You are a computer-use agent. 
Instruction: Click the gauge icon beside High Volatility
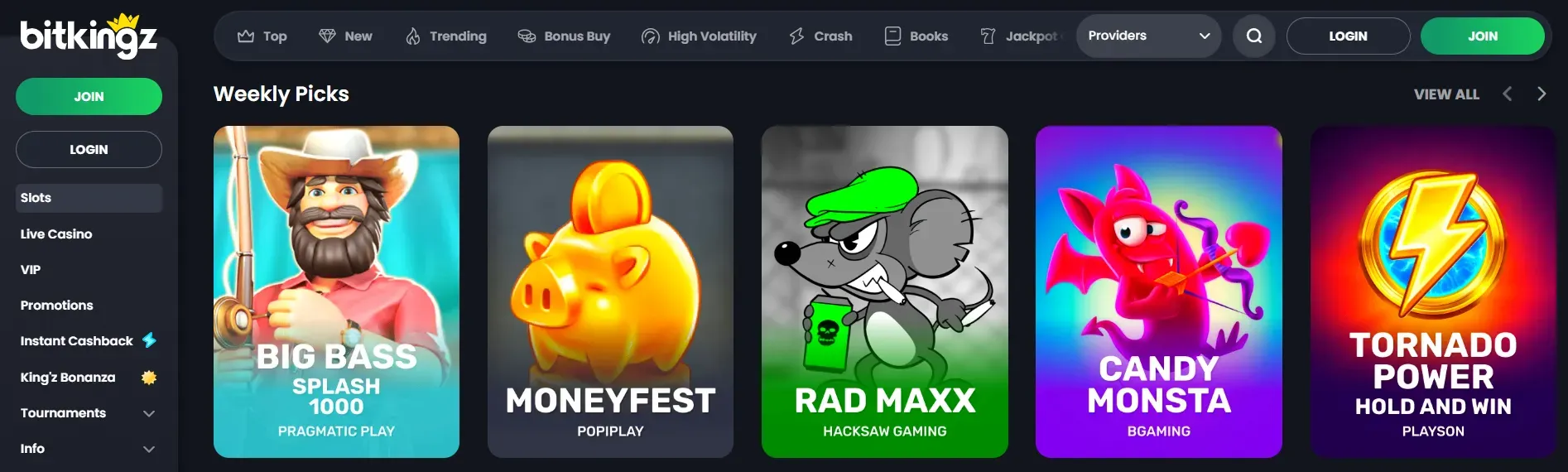tap(651, 36)
